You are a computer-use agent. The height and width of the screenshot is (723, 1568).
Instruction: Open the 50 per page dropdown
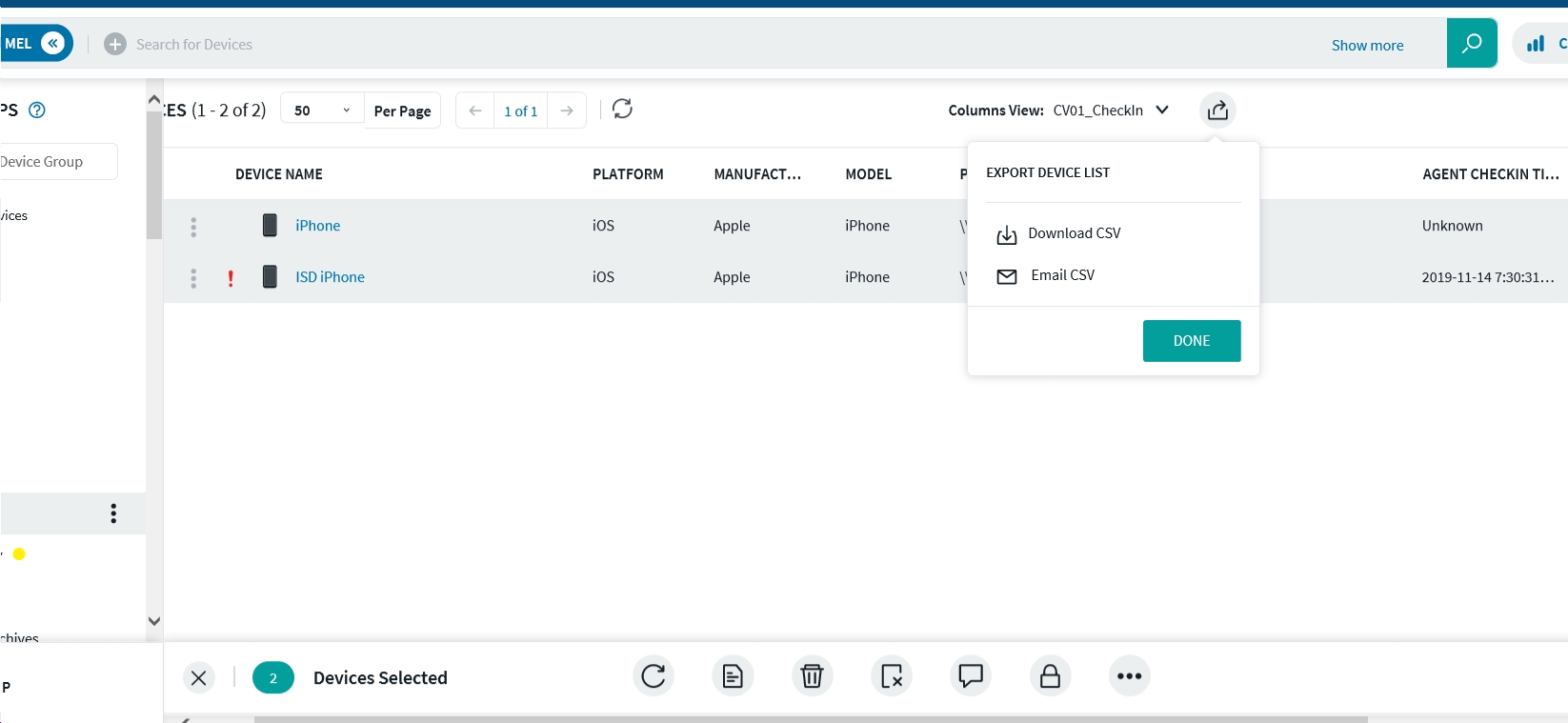322,110
